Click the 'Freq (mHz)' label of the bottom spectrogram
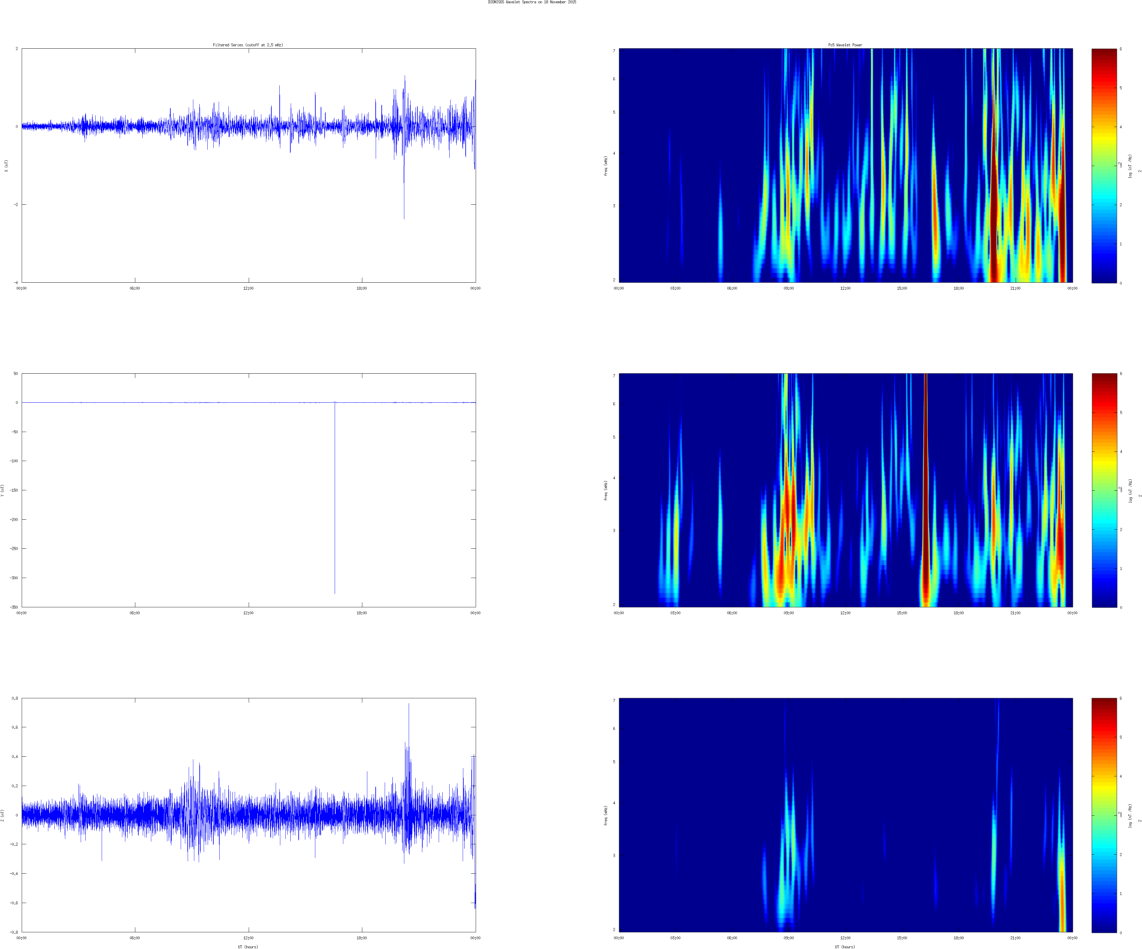The height and width of the screenshot is (949, 1142). [x=606, y=815]
